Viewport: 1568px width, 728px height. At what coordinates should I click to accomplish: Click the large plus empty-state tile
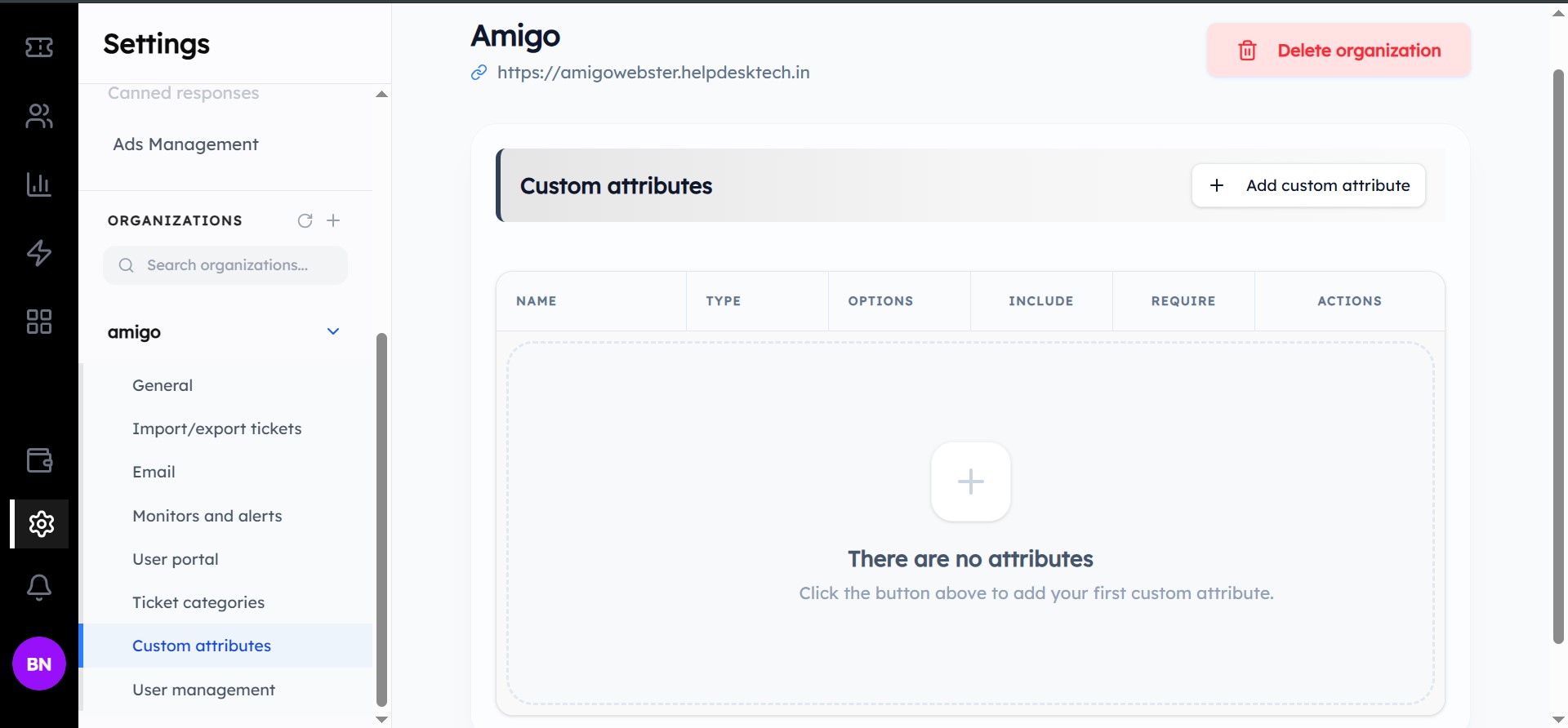(x=970, y=482)
